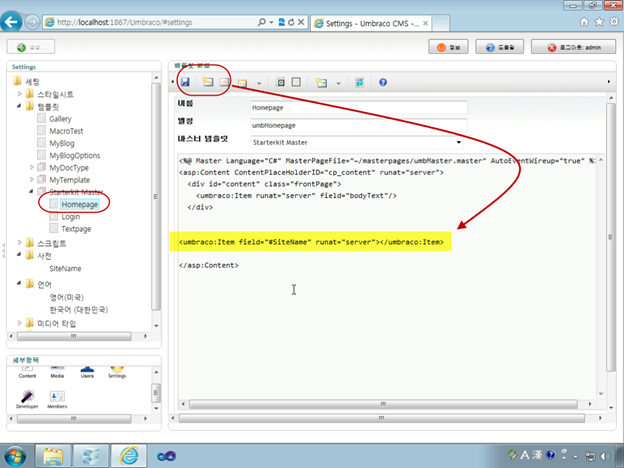Select the SiteName dictionary item
The height and width of the screenshot is (468, 624).
coord(65,269)
